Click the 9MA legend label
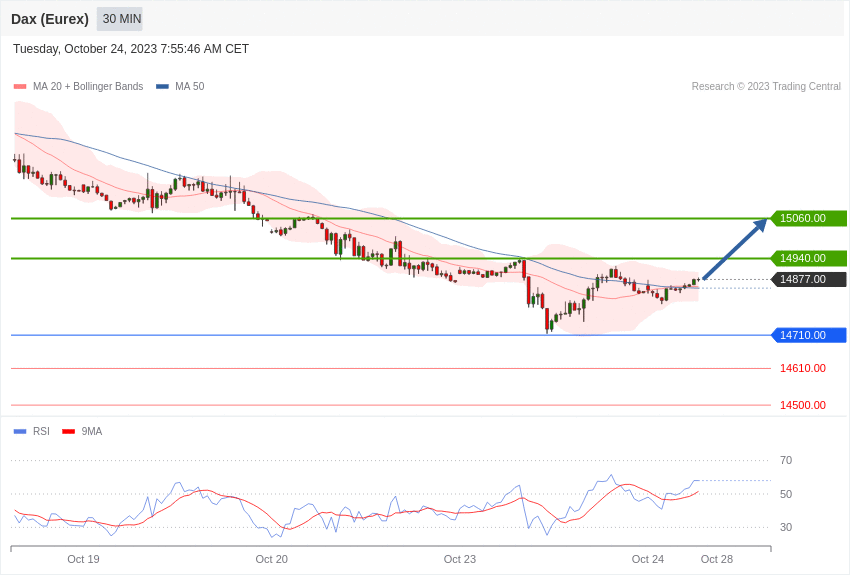Screen dimensions: 850x576 (x=92, y=431)
